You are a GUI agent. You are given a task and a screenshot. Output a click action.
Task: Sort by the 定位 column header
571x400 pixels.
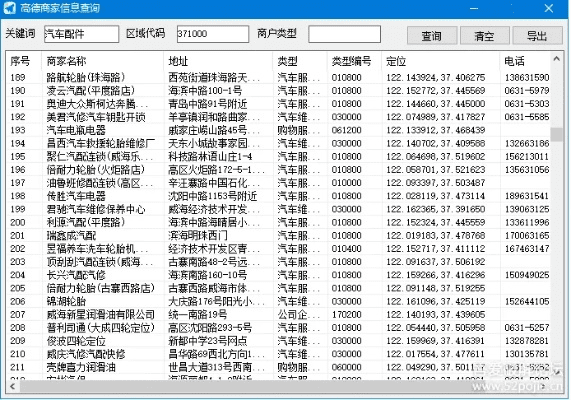pos(441,61)
